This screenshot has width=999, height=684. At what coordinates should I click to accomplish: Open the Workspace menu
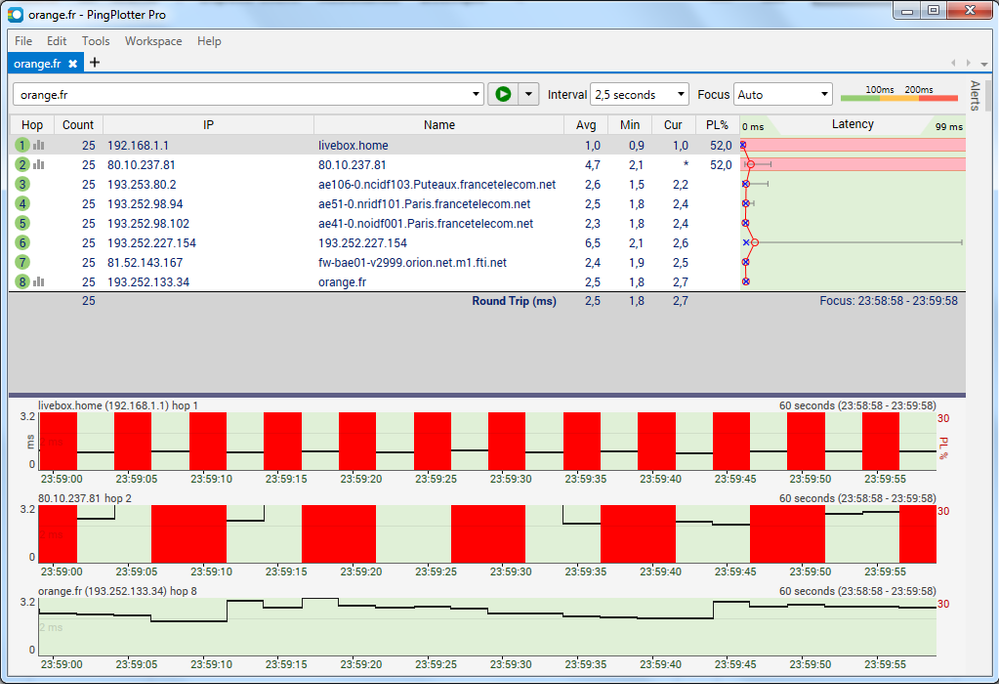153,41
